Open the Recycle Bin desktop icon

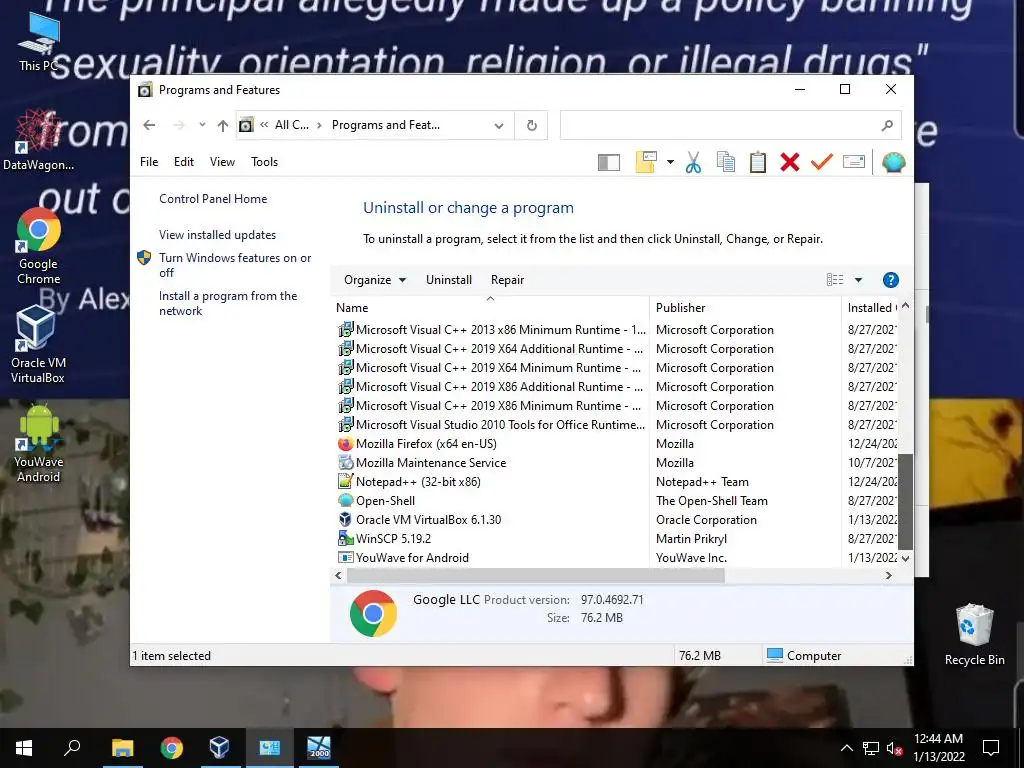tap(974, 635)
